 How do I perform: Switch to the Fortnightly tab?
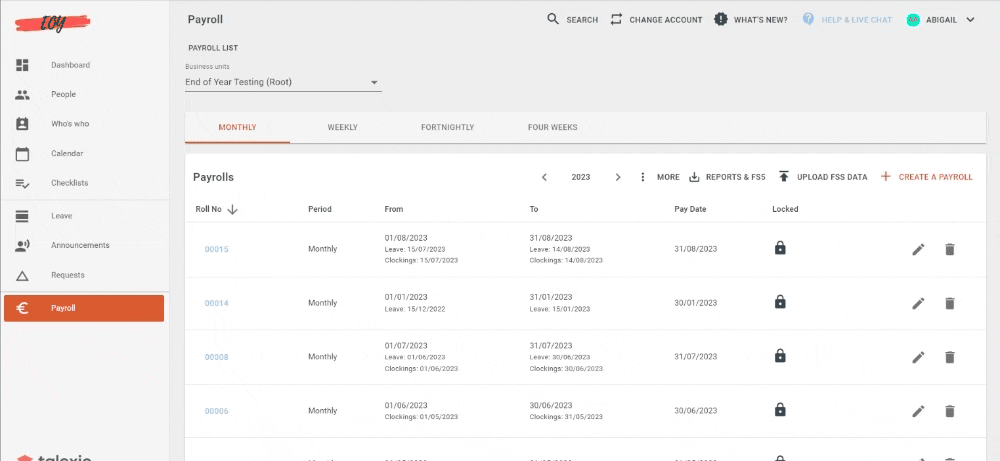coord(447,128)
